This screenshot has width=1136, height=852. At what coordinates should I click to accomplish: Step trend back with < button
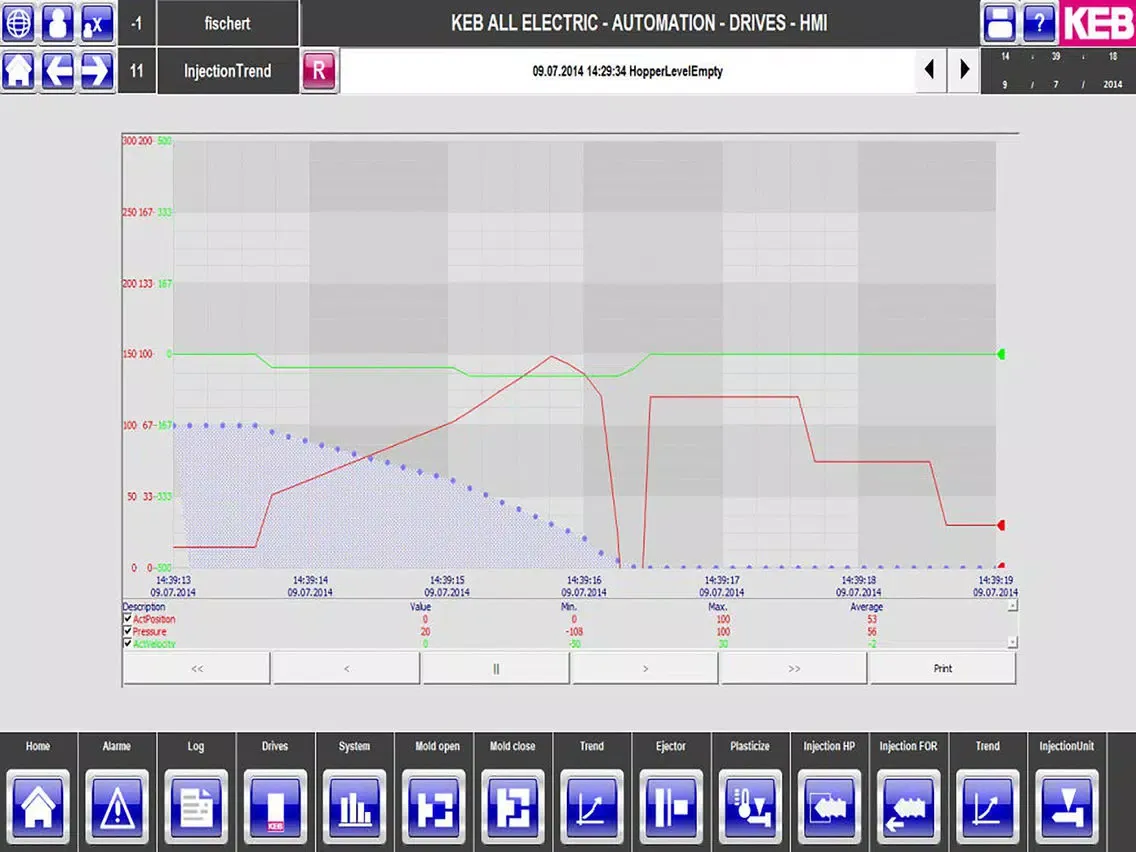point(346,668)
